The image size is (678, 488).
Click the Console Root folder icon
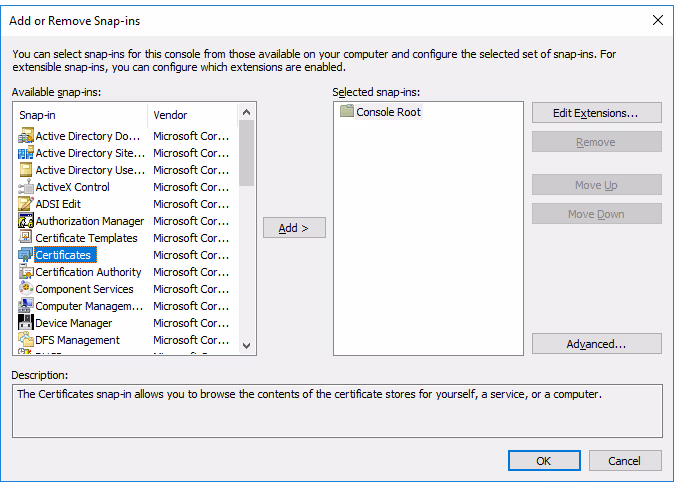point(347,112)
